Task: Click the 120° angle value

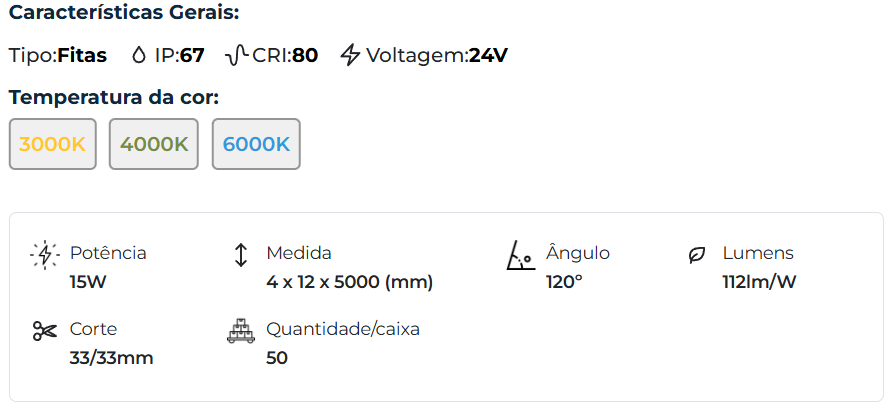Action: (564, 282)
